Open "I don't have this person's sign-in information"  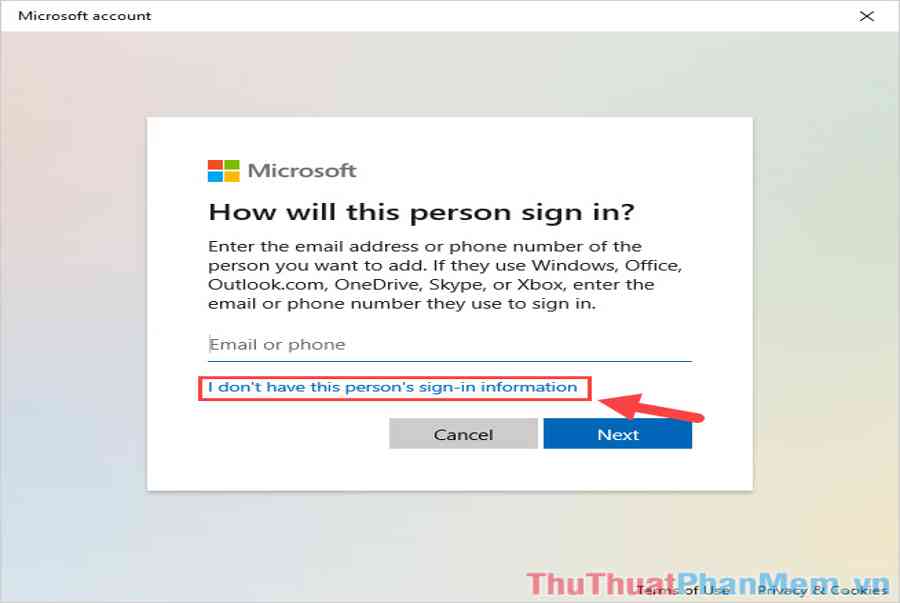pos(393,387)
